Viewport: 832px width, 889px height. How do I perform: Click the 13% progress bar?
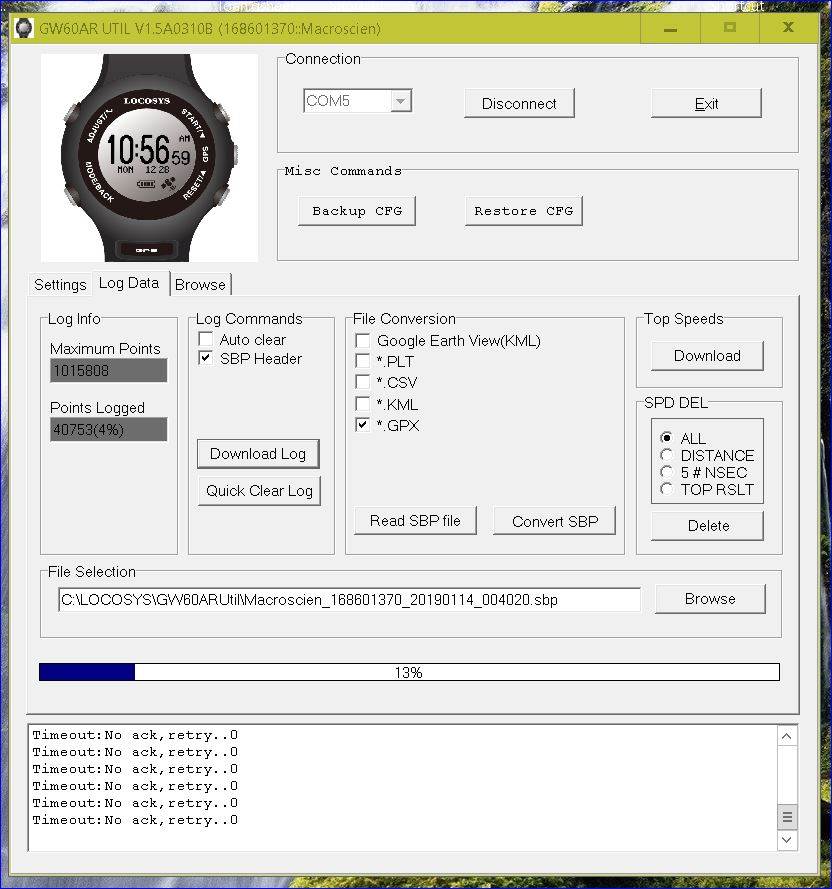[x=408, y=673]
